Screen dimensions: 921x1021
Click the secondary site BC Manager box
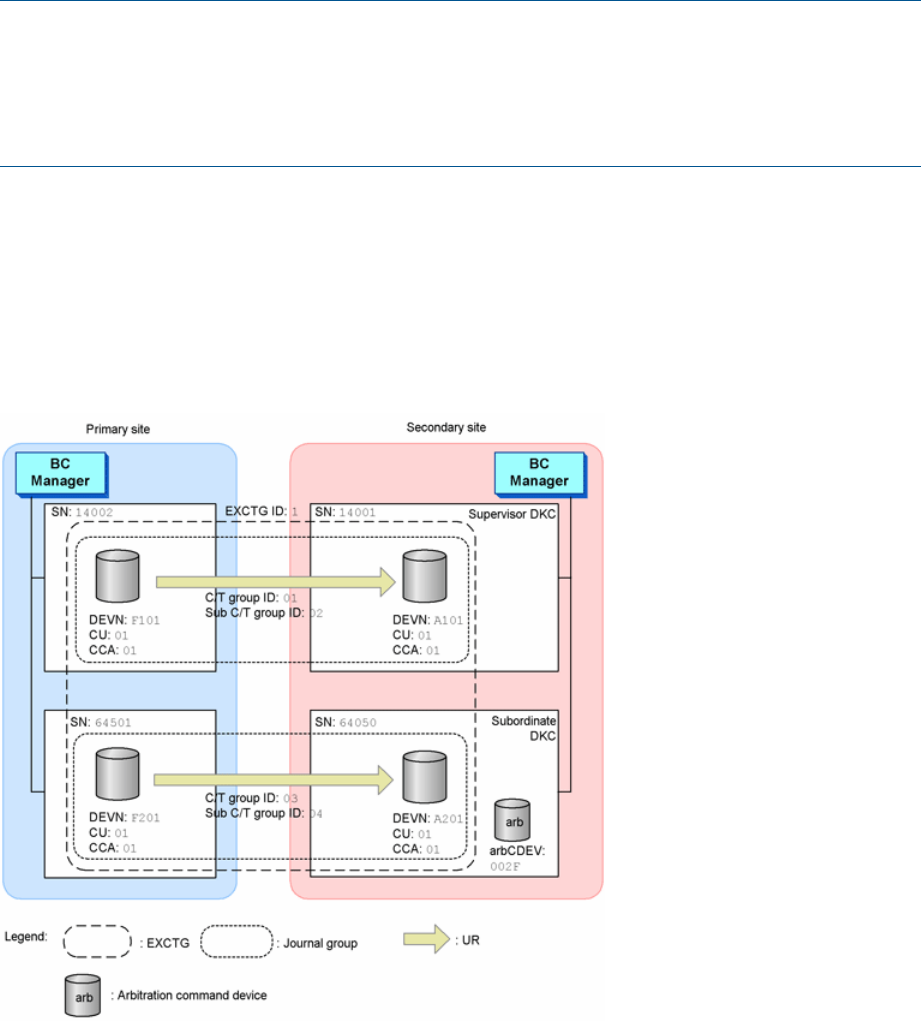[540, 474]
